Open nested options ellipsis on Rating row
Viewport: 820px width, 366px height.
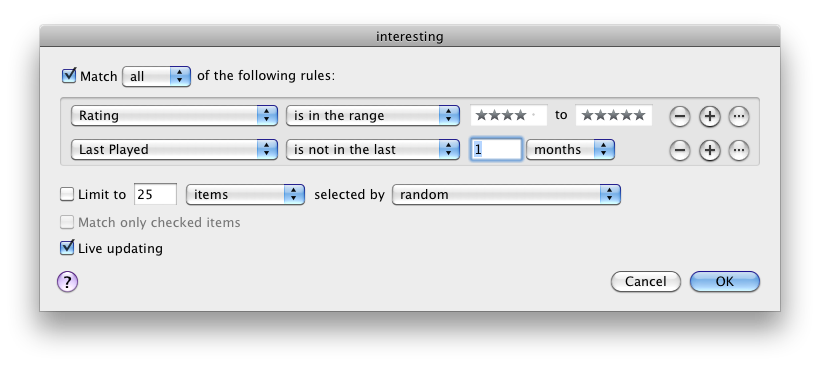[738, 116]
